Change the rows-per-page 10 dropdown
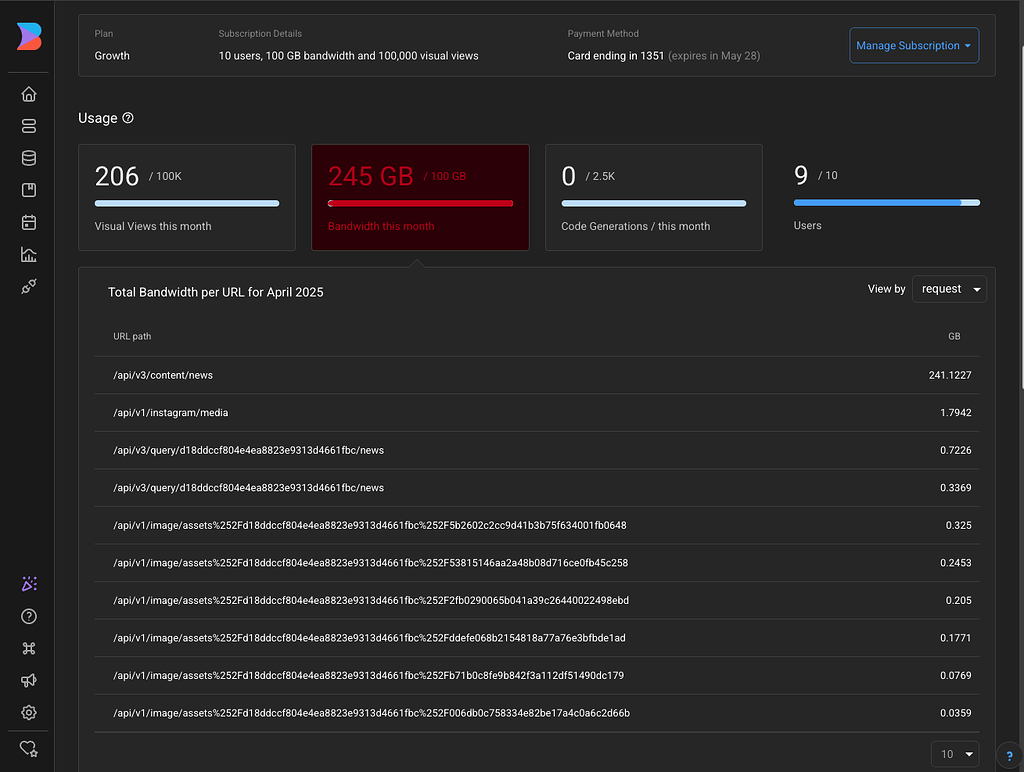The image size is (1024, 772). click(x=954, y=754)
